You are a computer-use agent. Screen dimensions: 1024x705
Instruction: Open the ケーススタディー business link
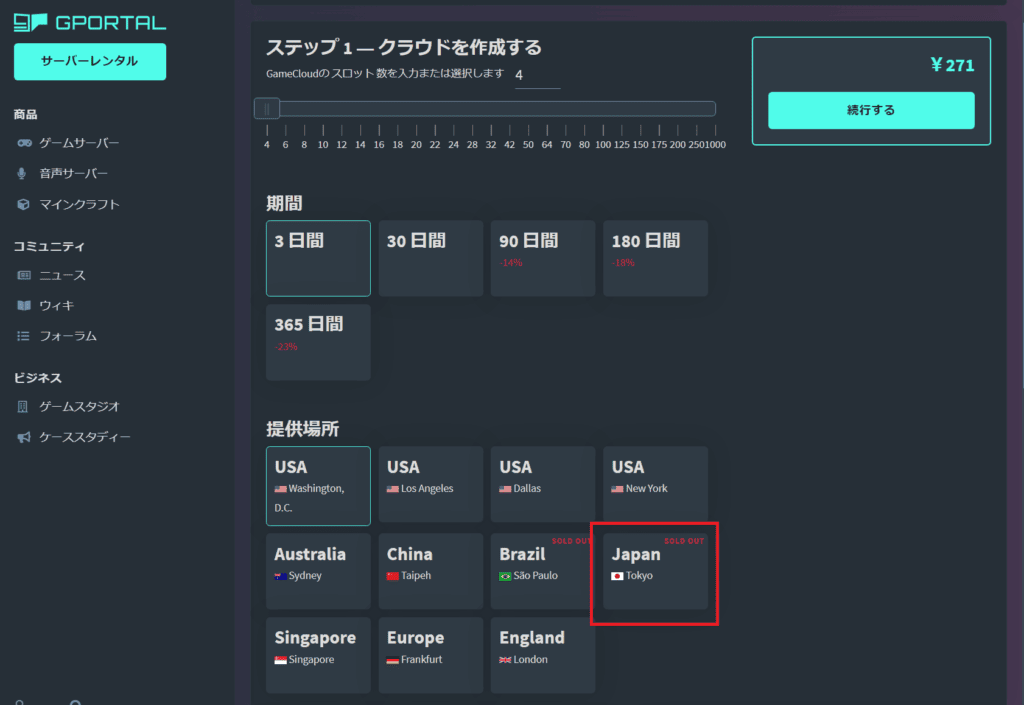(85, 437)
